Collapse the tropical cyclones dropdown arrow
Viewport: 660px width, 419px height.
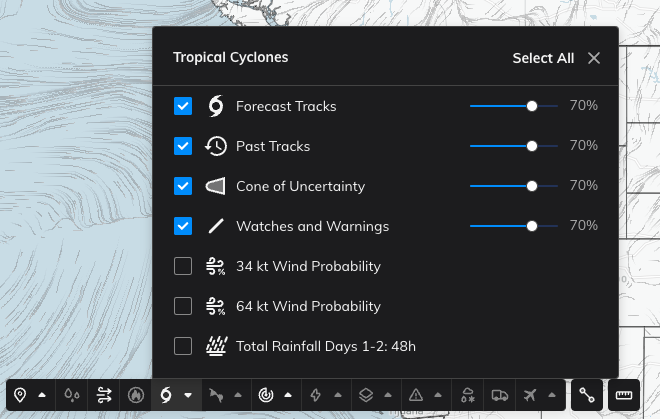(188, 395)
